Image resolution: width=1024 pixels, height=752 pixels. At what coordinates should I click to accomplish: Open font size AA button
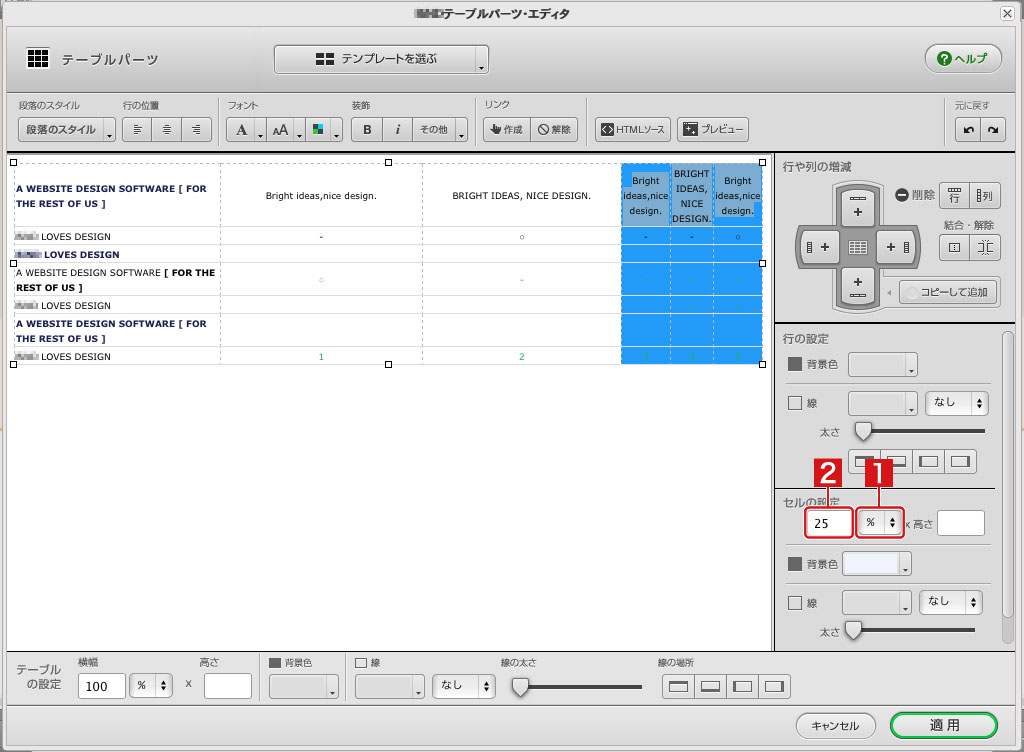(285, 129)
